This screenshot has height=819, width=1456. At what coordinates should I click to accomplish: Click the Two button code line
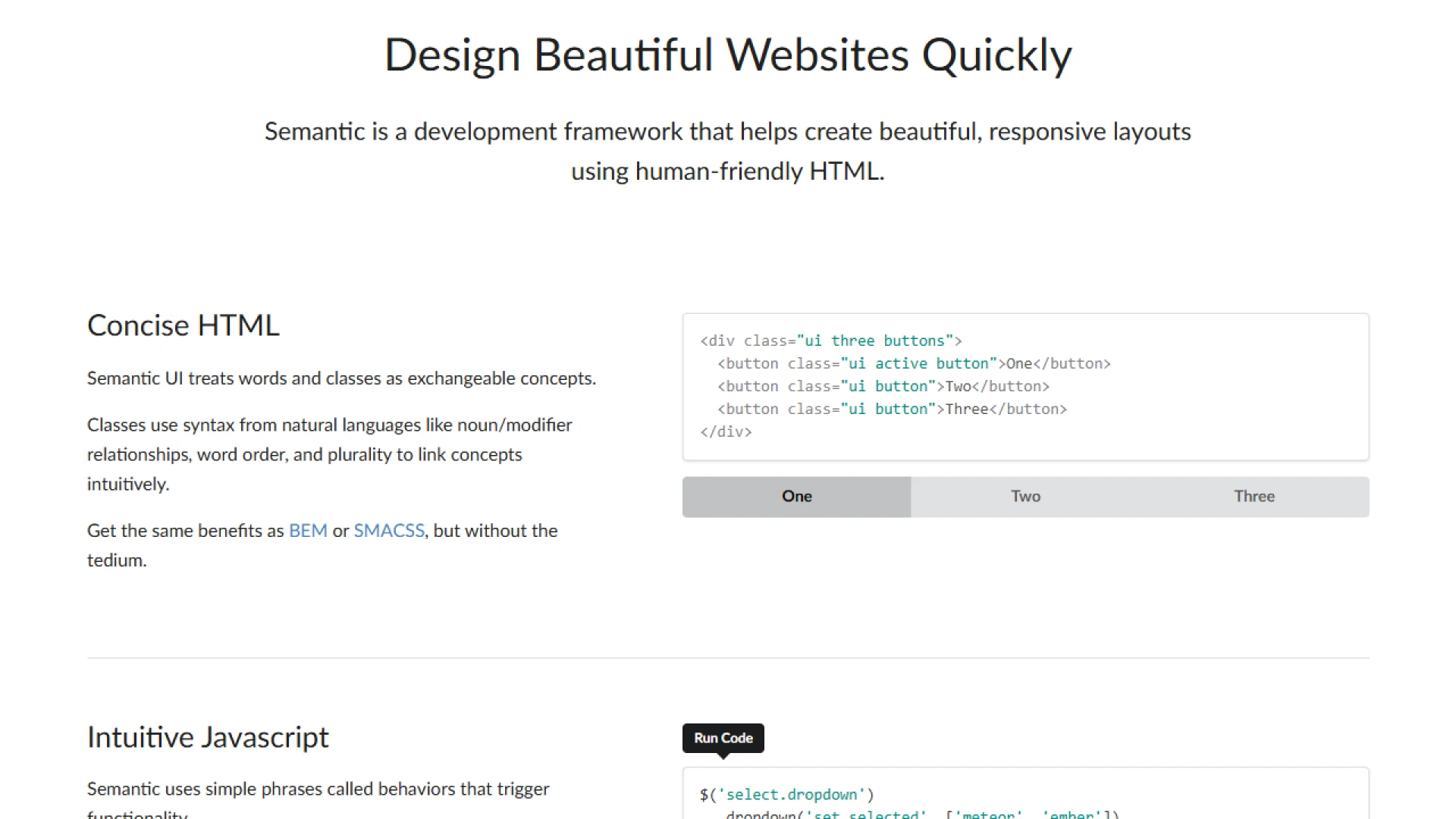[x=883, y=386]
